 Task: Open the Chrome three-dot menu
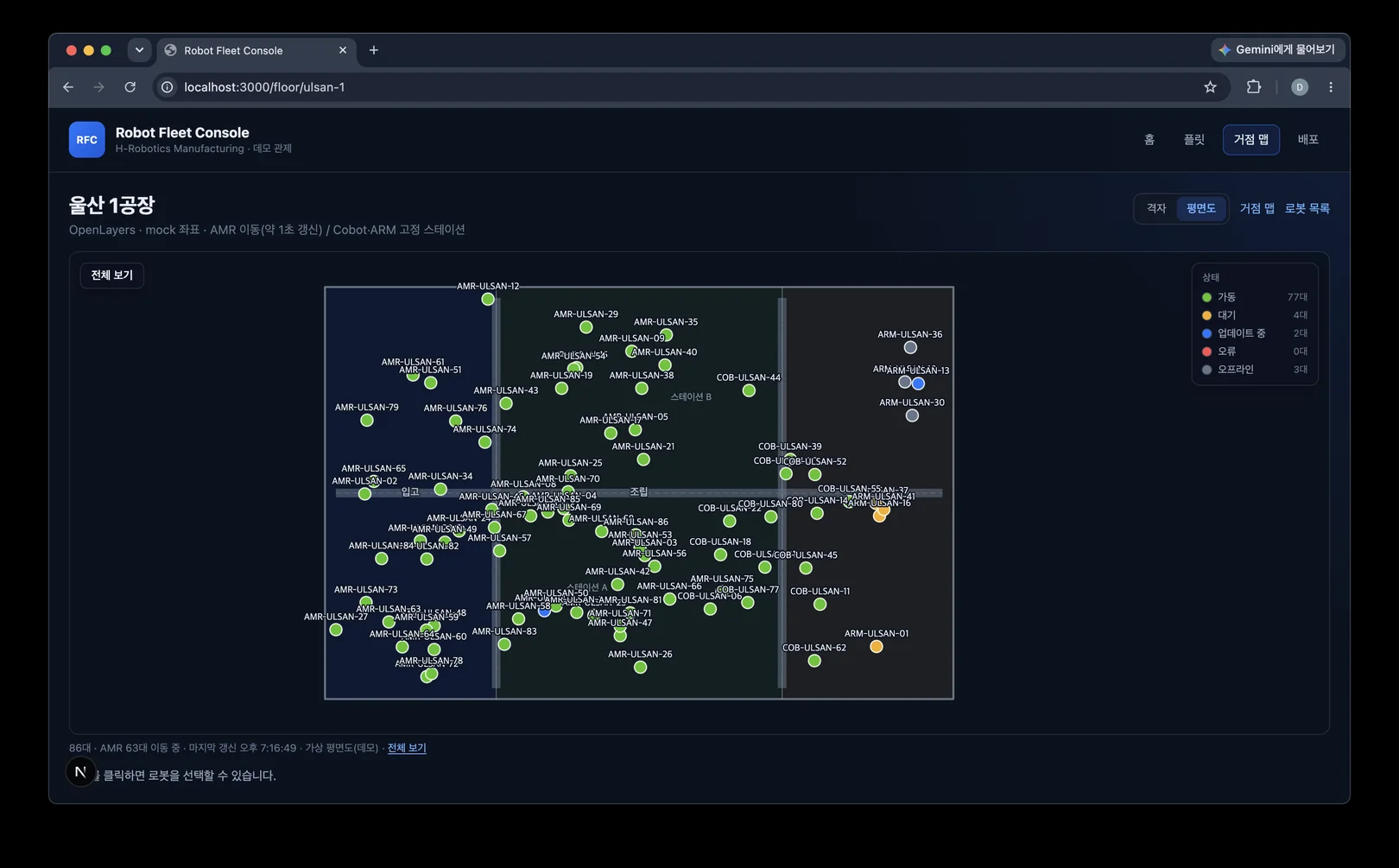pos(1331,87)
